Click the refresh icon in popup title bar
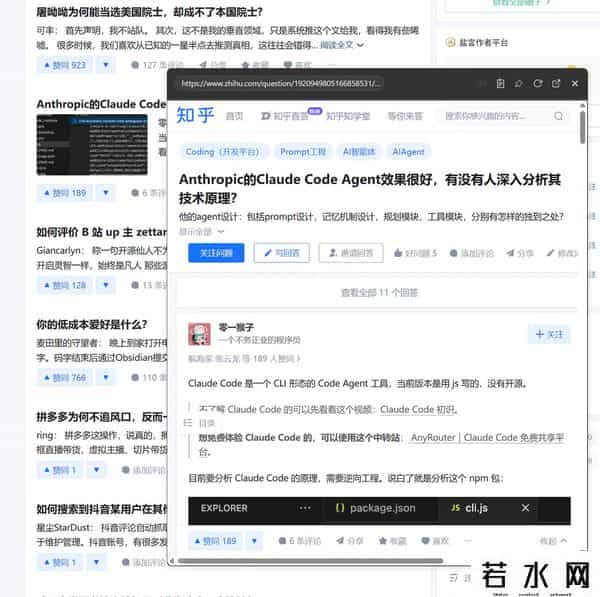600x597 pixels. coord(537,83)
